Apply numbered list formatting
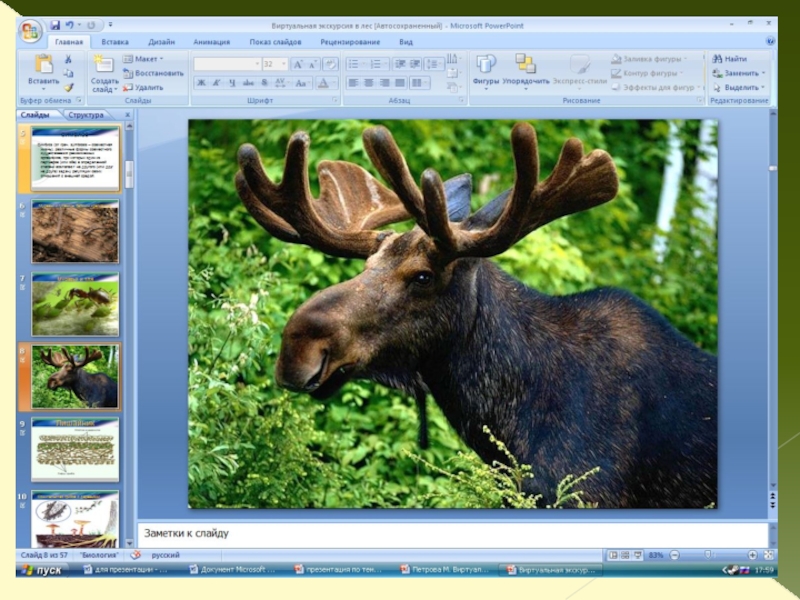Screen dimensions: 800x600 pyautogui.click(x=378, y=64)
